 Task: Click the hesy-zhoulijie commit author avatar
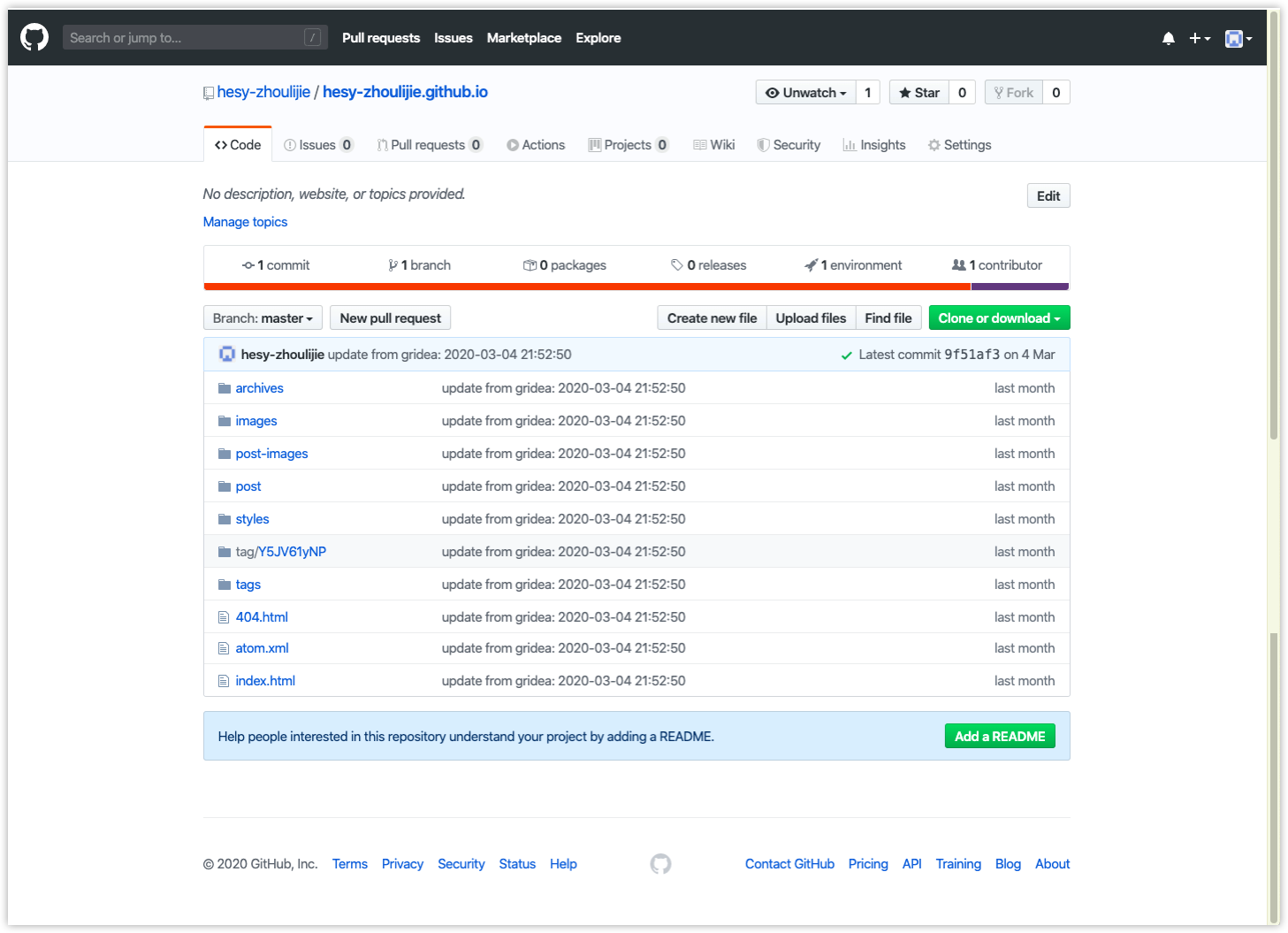[227, 355]
